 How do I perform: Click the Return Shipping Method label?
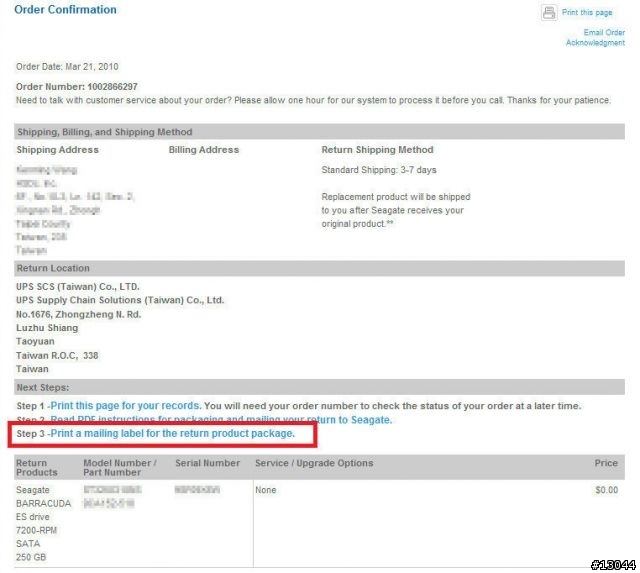point(377,150)
